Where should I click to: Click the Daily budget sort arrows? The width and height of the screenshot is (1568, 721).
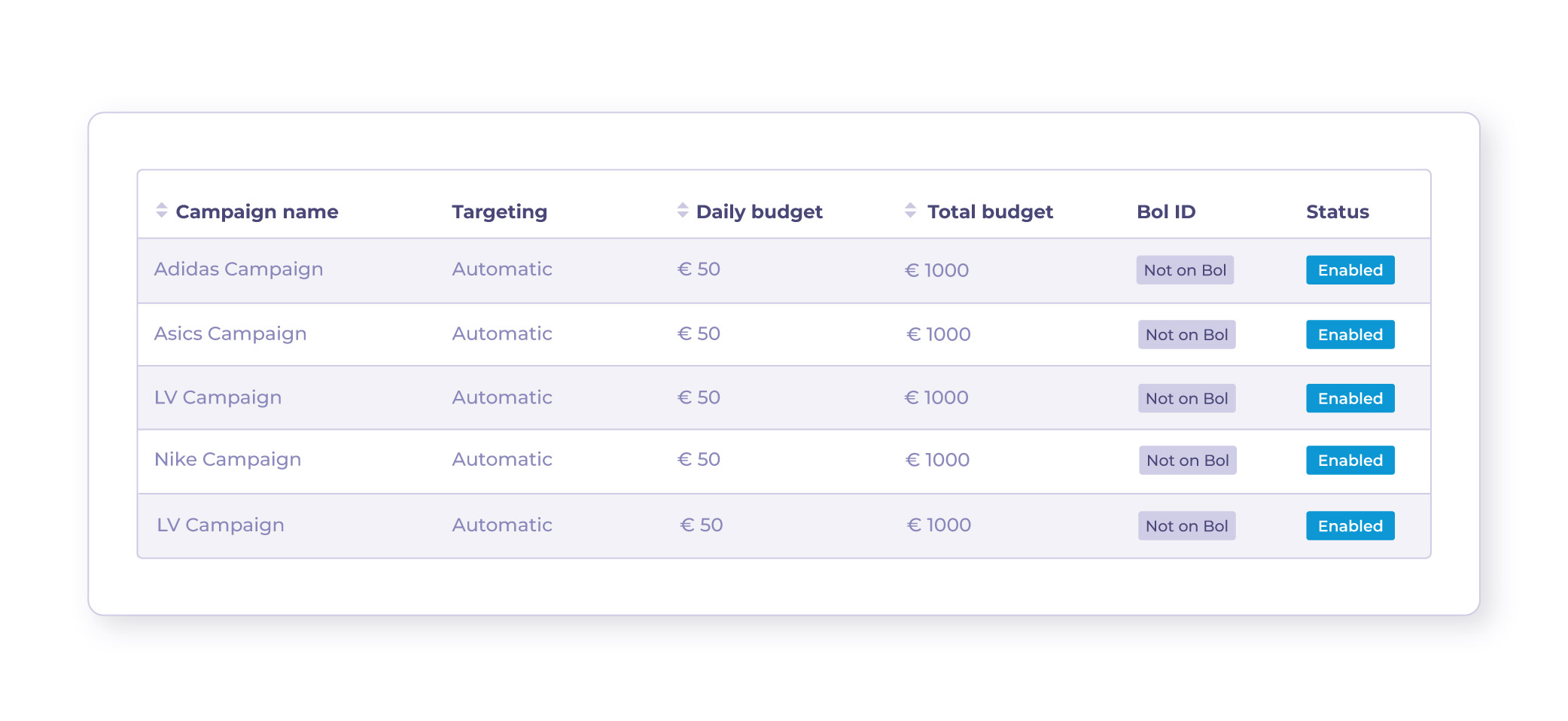[682, 211]
